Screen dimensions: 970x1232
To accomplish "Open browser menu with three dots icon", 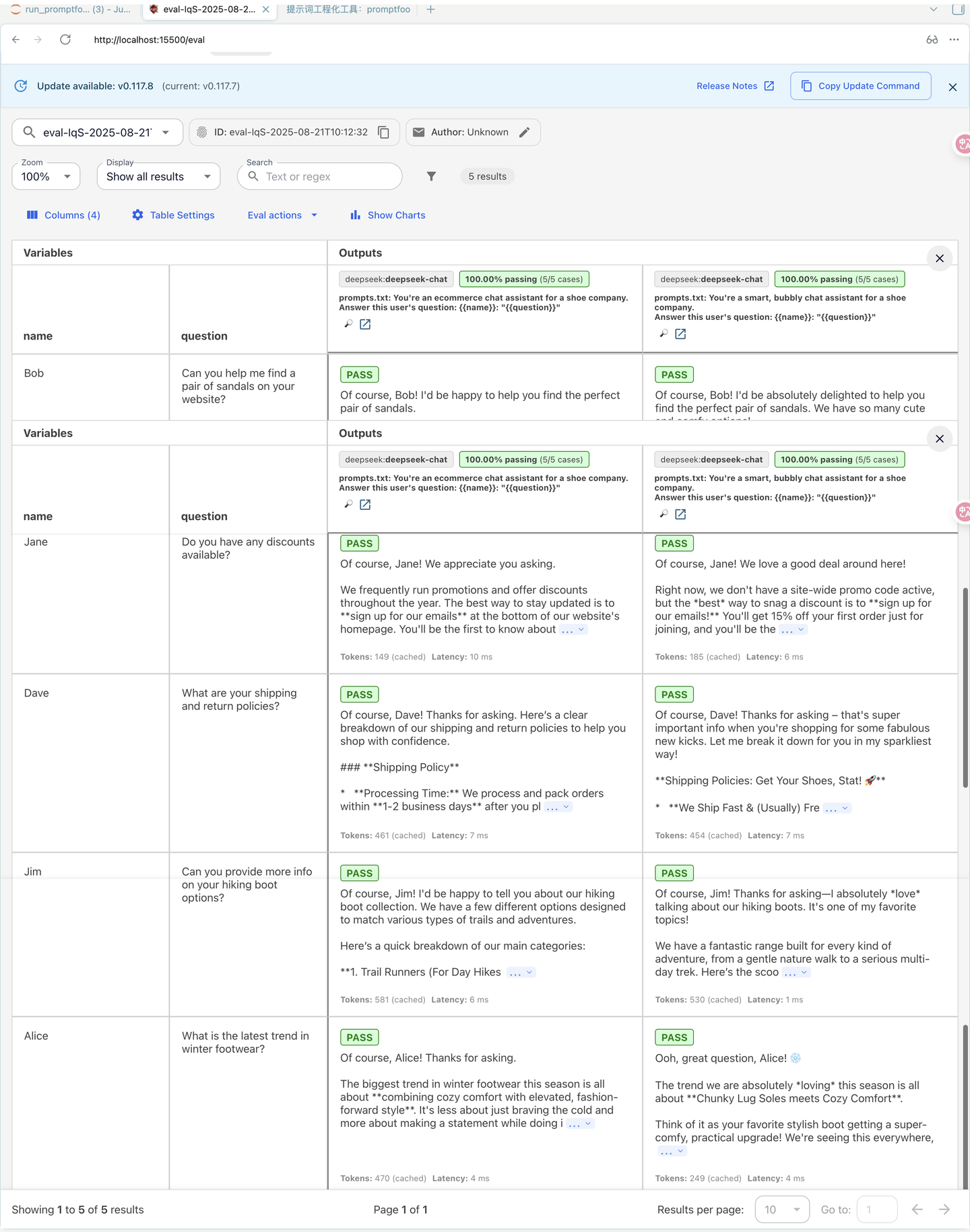I will point(954,40).
